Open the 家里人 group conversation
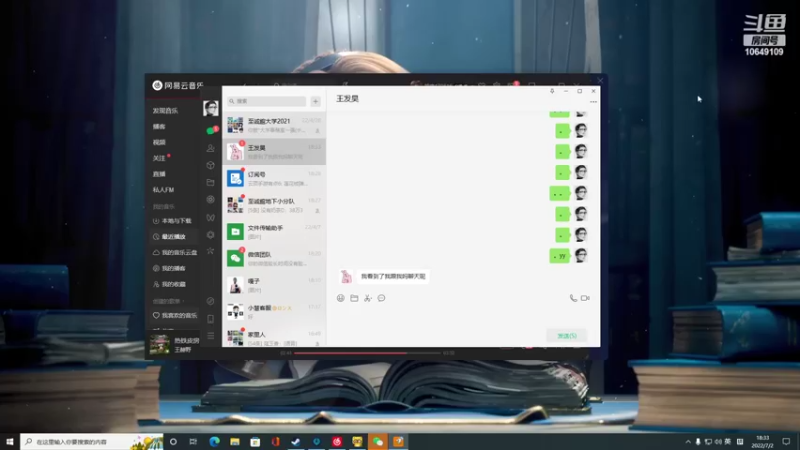800x450 pixels. click(x=274, y=336)
